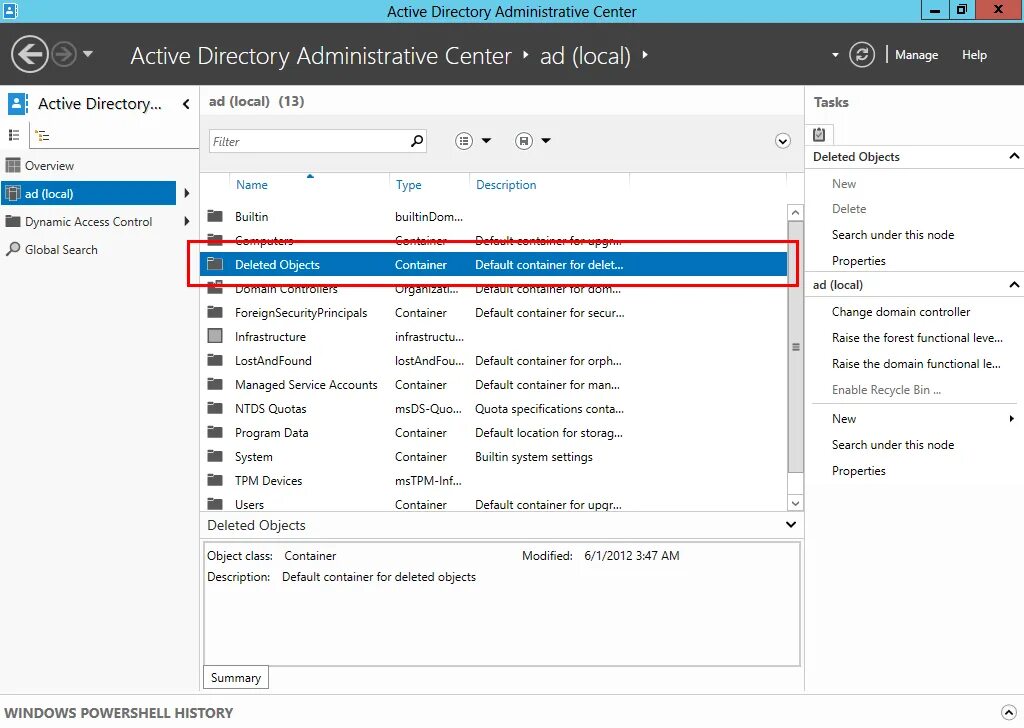The width and height of the screenshot is (1024, 728).
Task: Click the Filter text box
Action: point(317,141)
